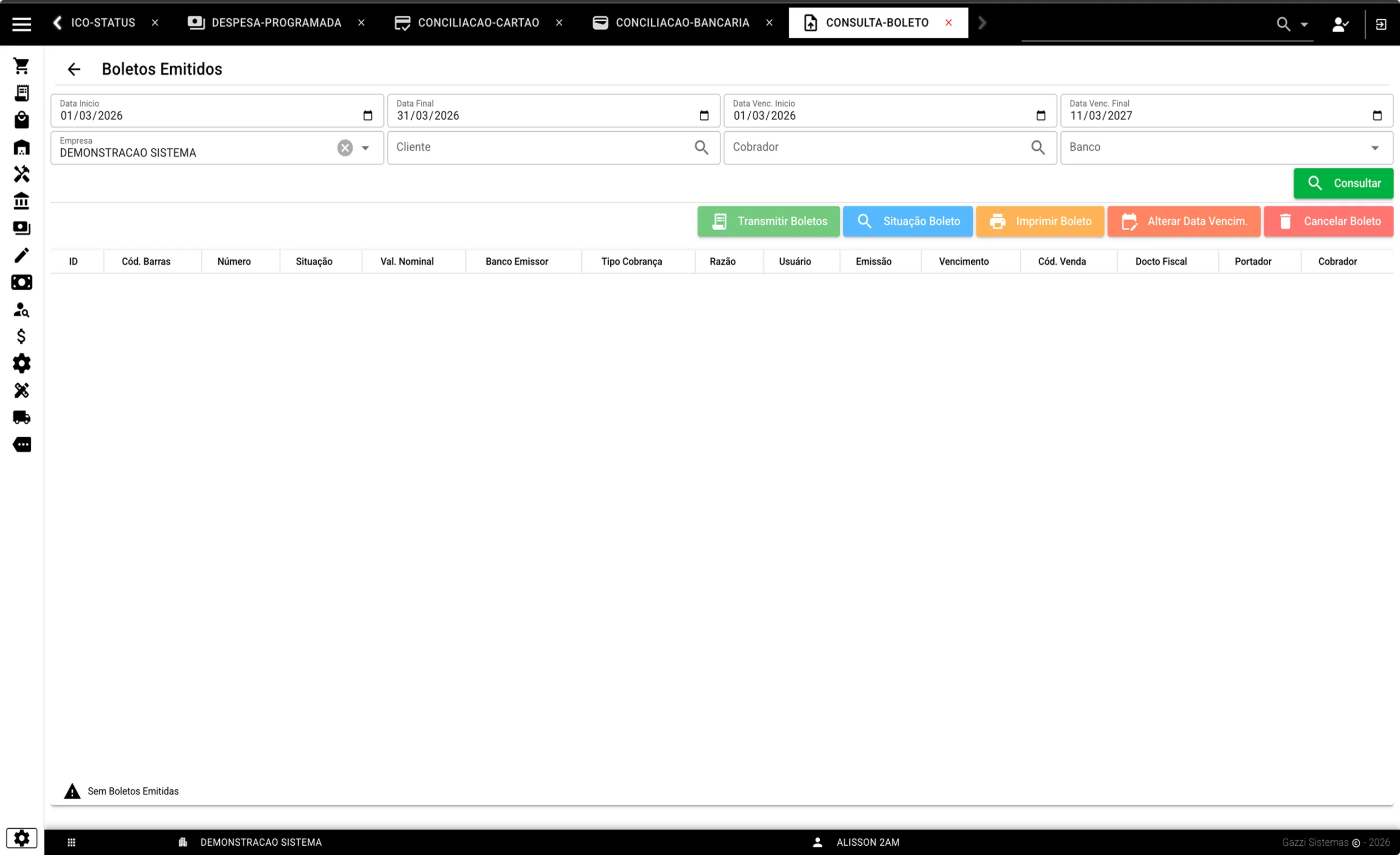Click the Cliente search magnifier icon
1400x855 pixels.
701,148
